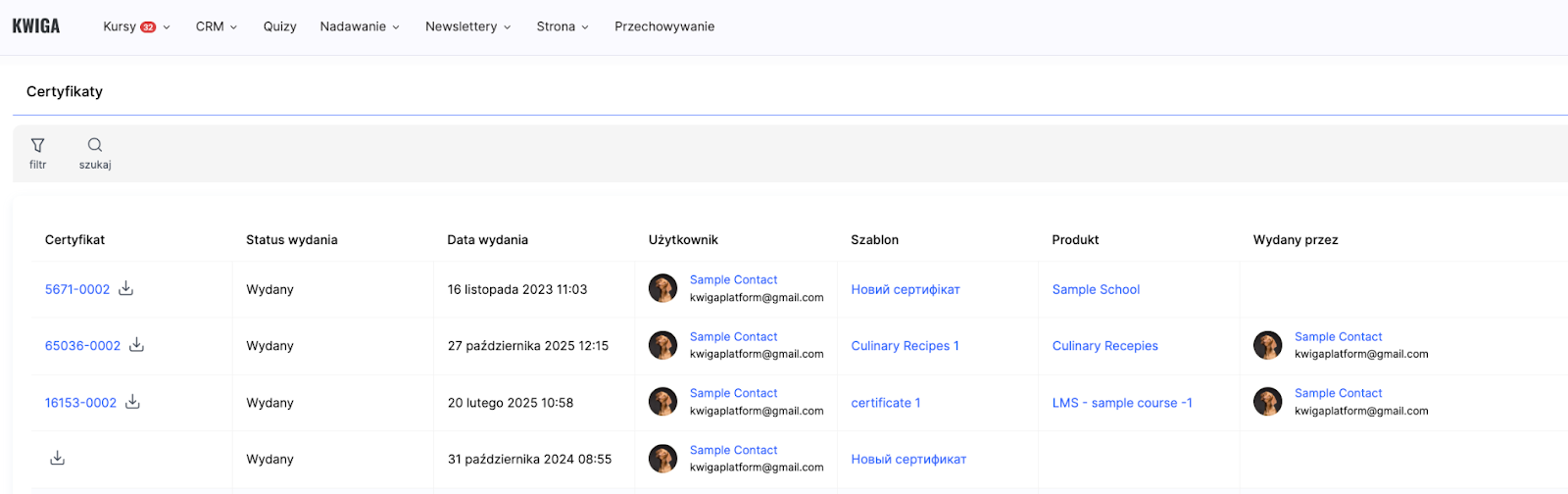Click the szukaj magnifier icon
Viewport: 1568px width, 494px height.
(95, 146)
